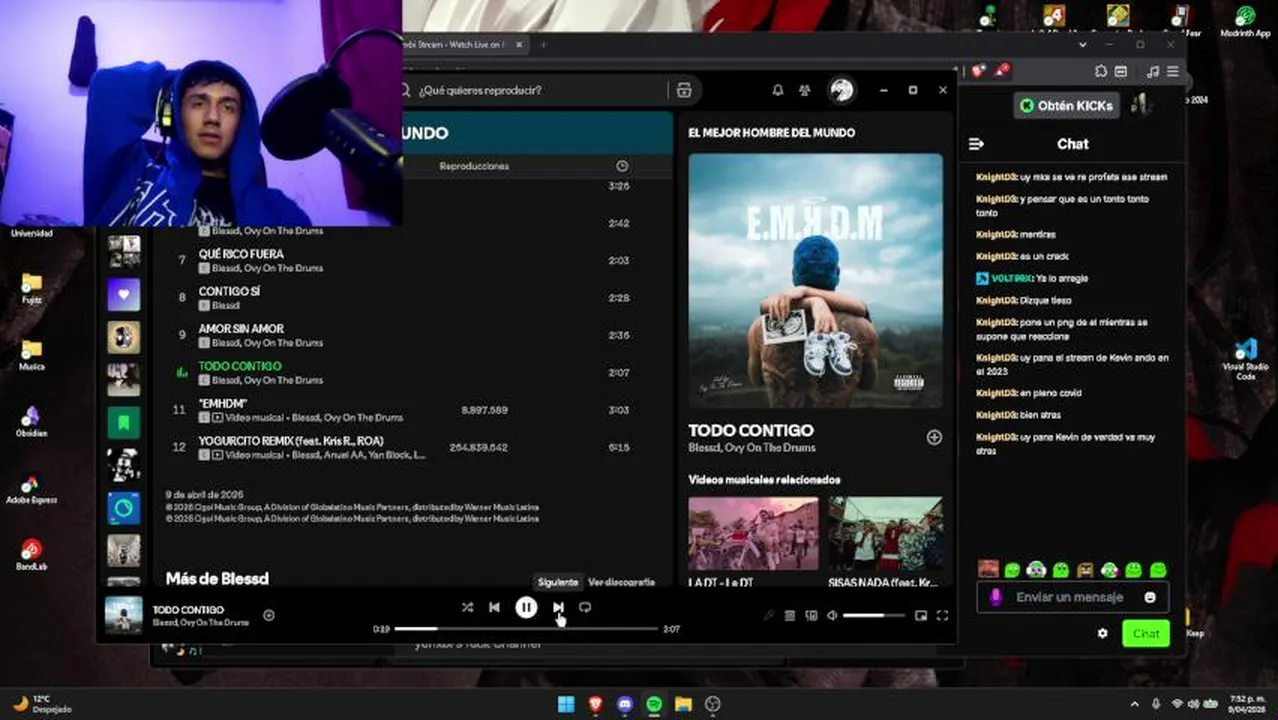Show hidden system tray icons chevron
Screen dimensions: 1278x720
[x=1134, y=704]
